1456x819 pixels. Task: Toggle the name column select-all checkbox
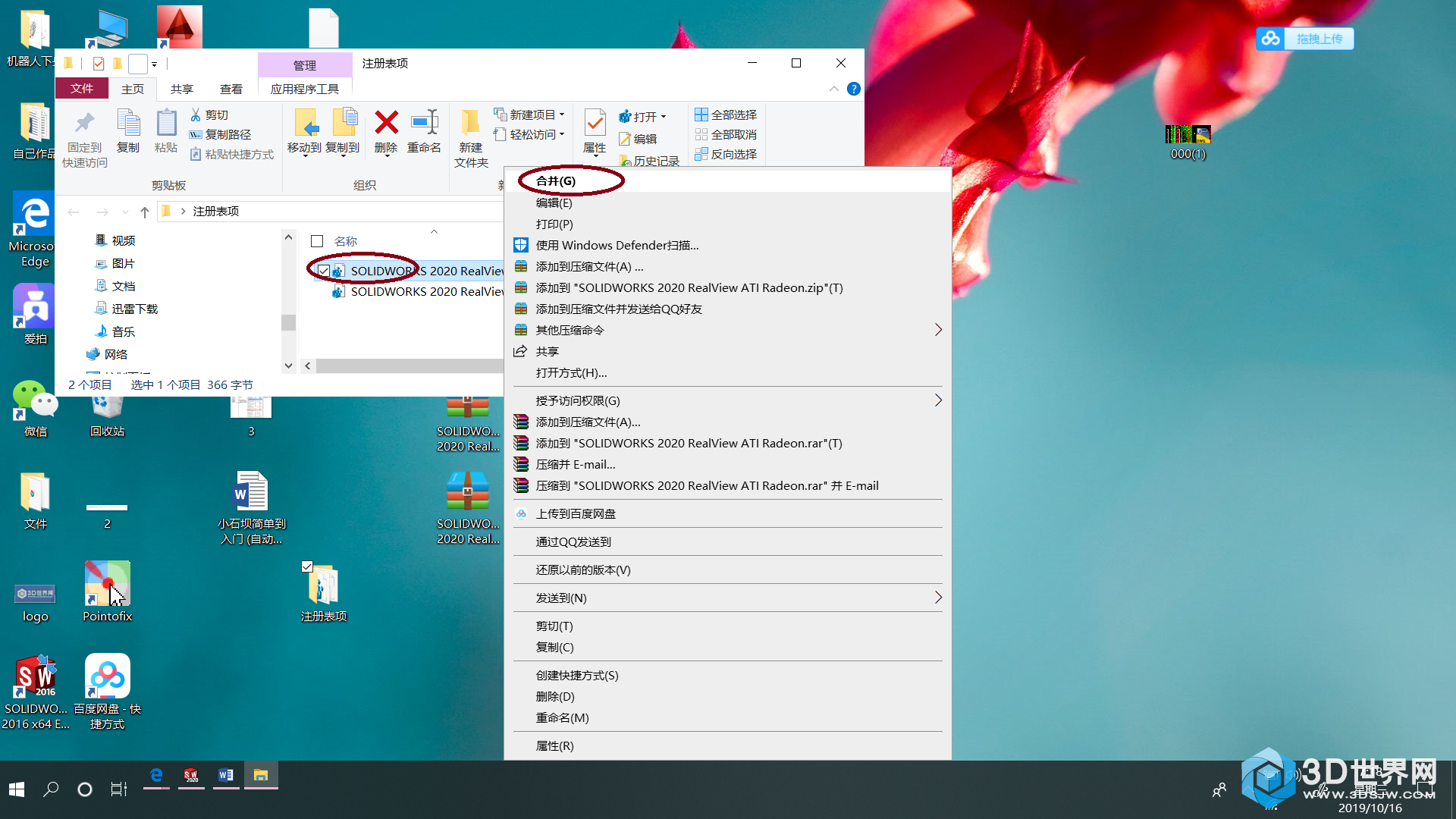tap(317, 241)
